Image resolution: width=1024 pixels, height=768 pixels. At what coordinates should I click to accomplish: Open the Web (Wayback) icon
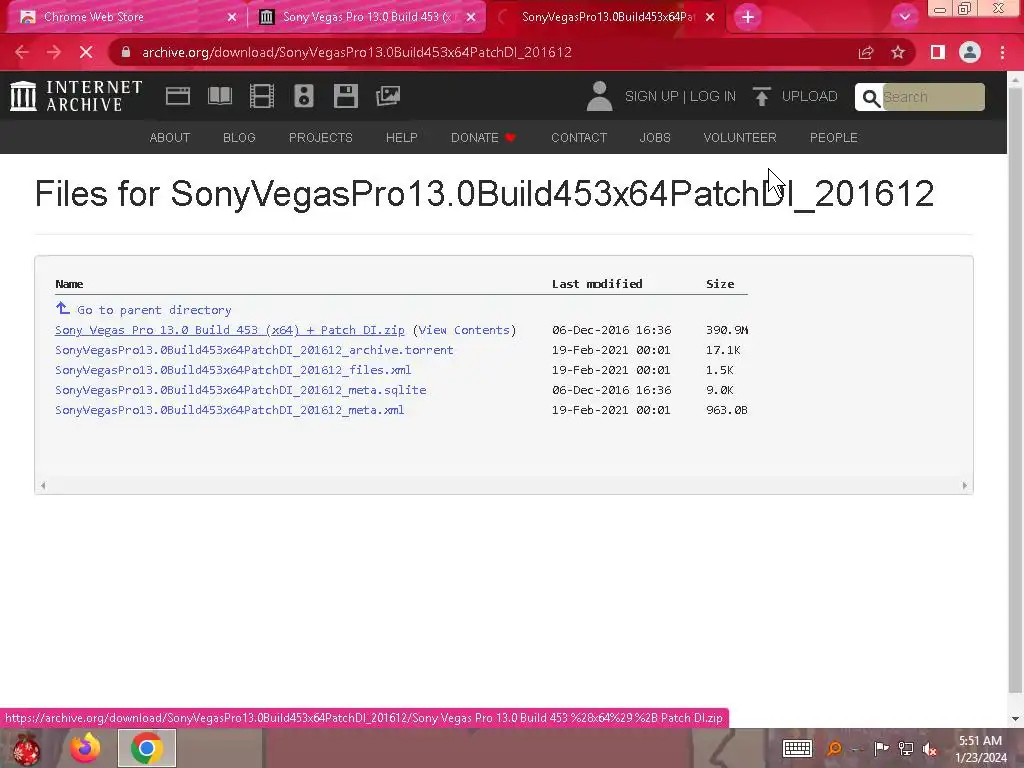(x=178, y=96)
